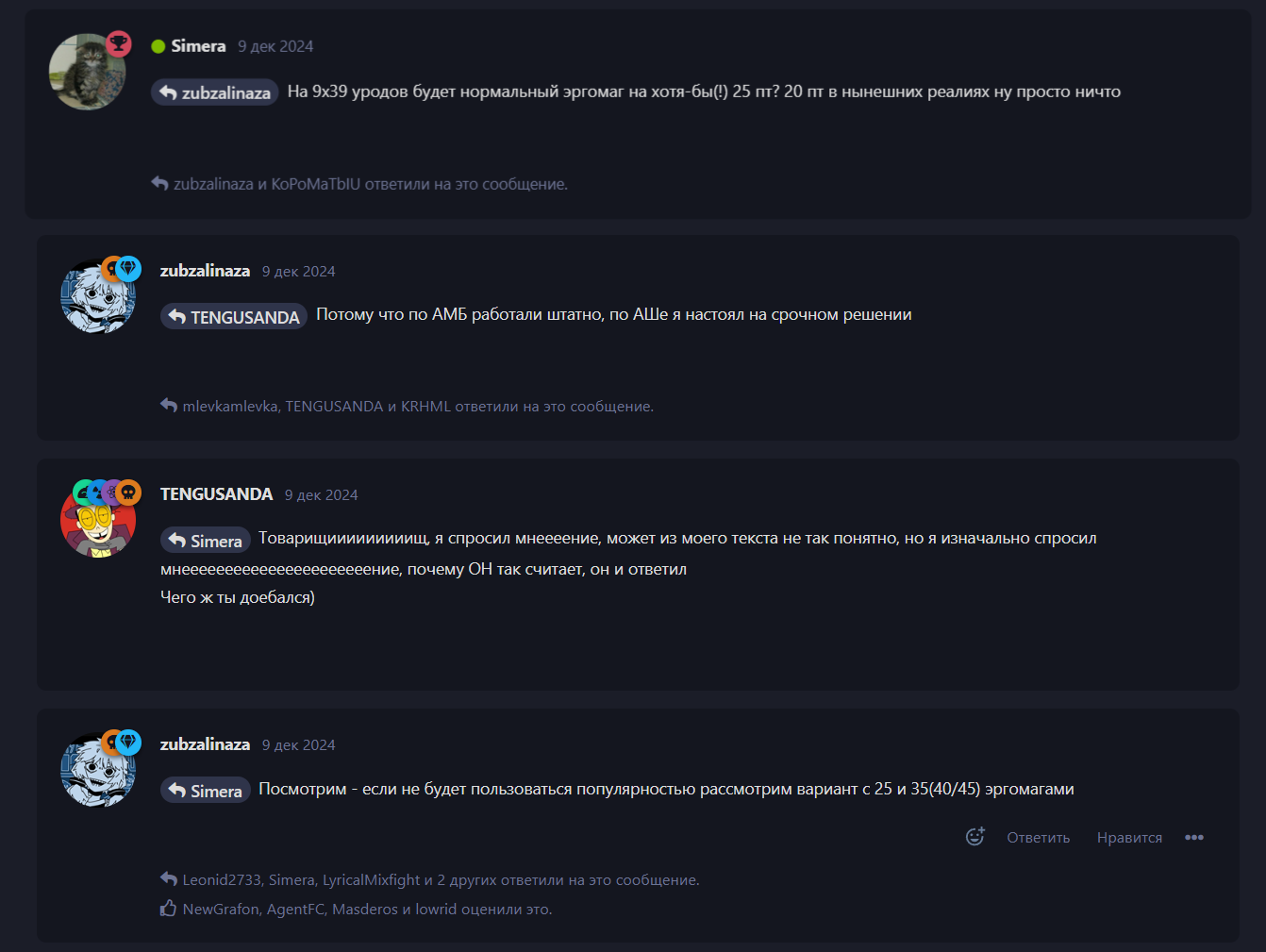Open mlevkamlevka's reply to this message
The height and width of the screenshot is (952, 1266).
click(229, 407)
